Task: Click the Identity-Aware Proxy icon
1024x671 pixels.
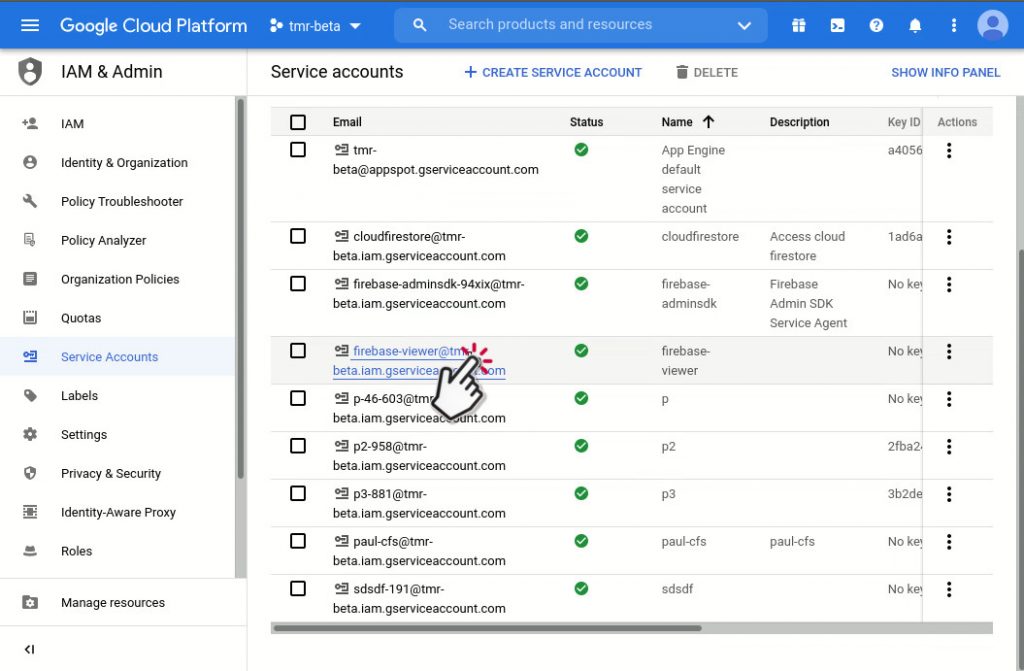Action: (30, 512)
